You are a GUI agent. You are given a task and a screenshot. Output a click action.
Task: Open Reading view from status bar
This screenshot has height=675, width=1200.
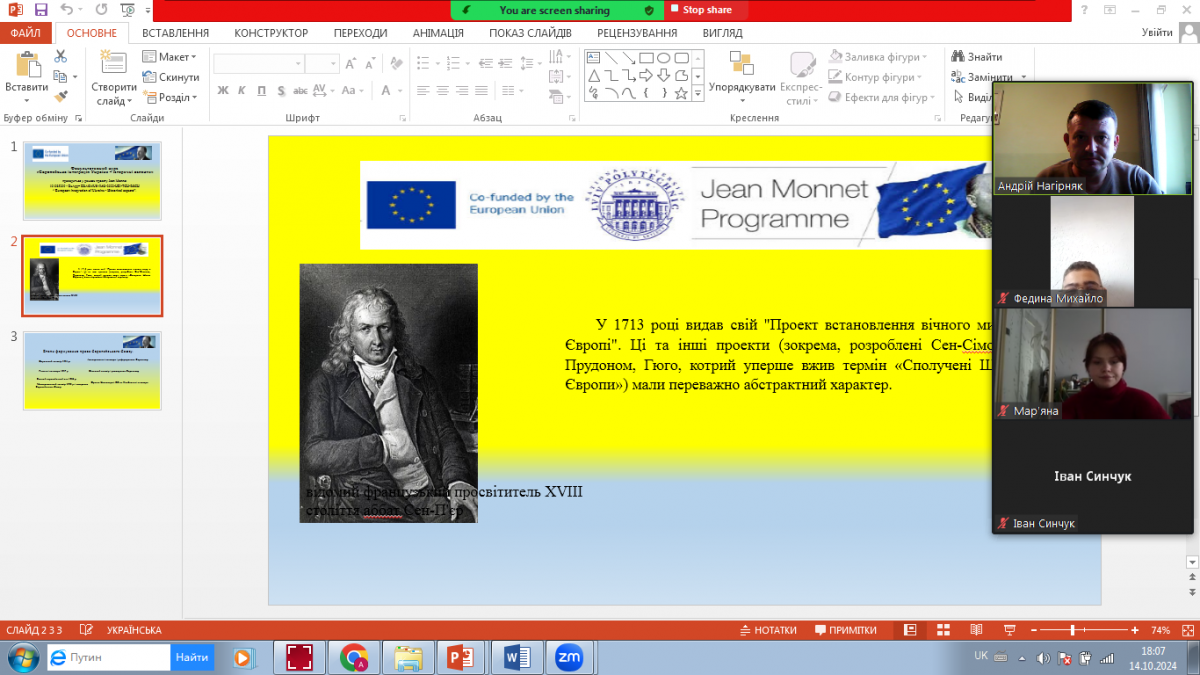(x=974, y=630)
